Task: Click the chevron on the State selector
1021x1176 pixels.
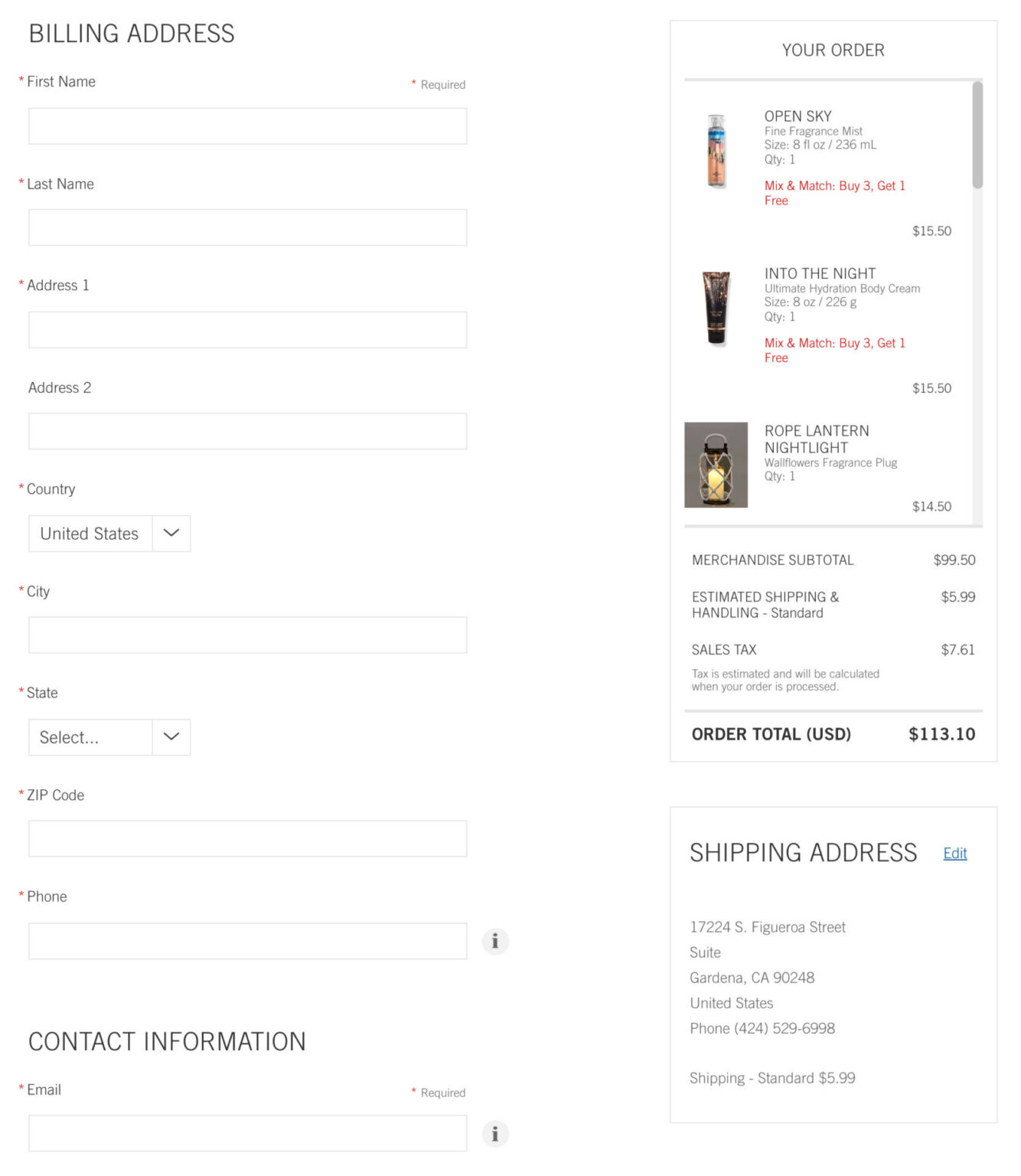Action: click(170, 737)
